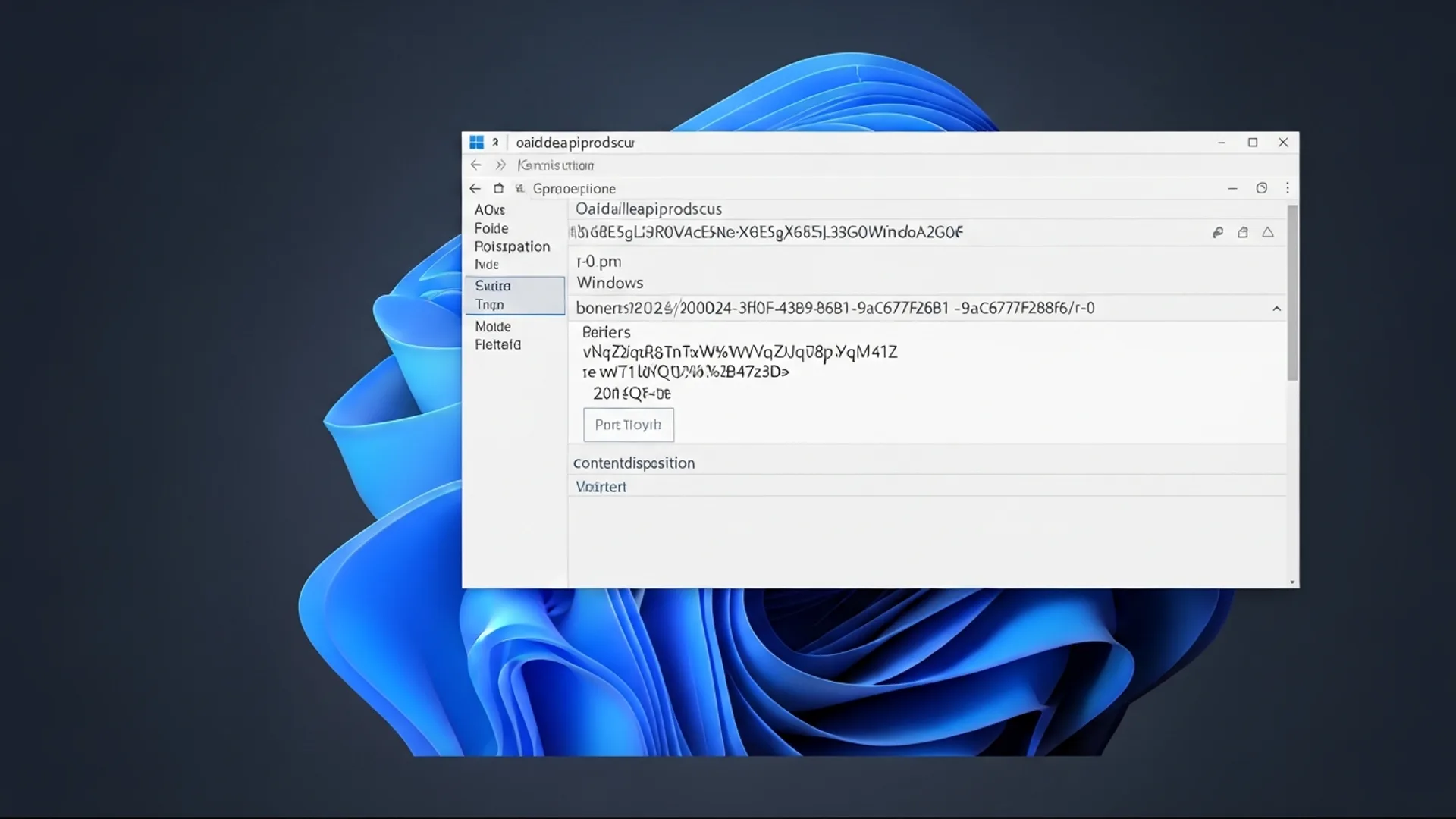Click the back arrow beside Gpraoeplione
The height and width of the screenshot is (819, 1456).
[475, 188]
